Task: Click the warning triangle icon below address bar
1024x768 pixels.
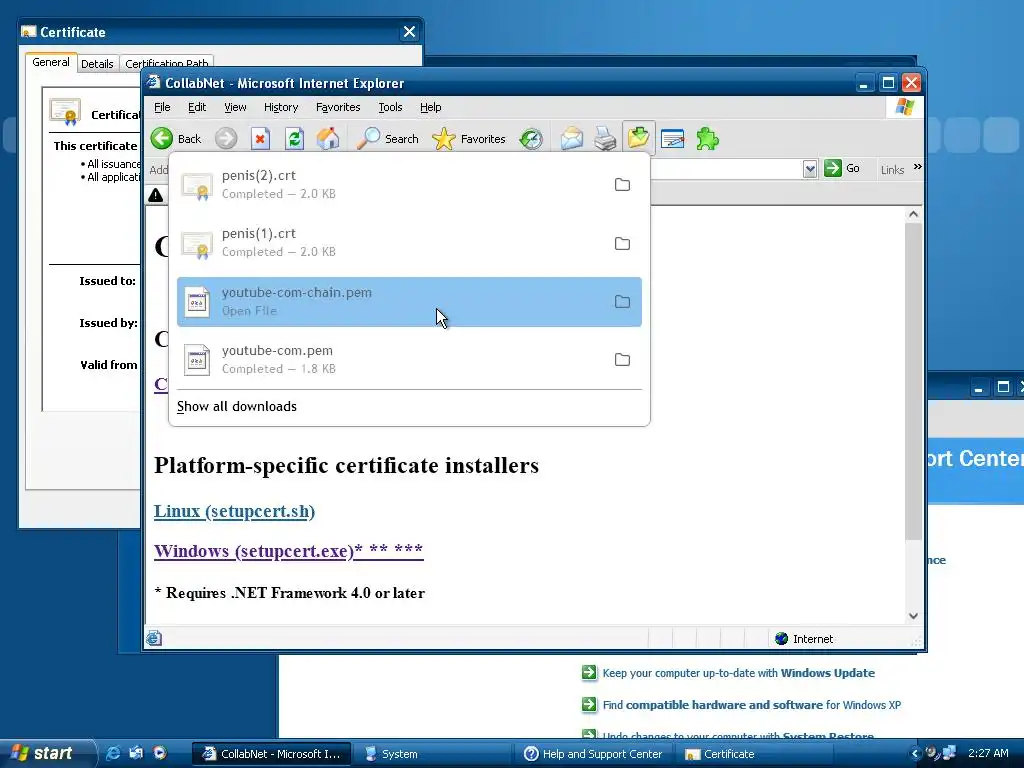Action: 155,195
